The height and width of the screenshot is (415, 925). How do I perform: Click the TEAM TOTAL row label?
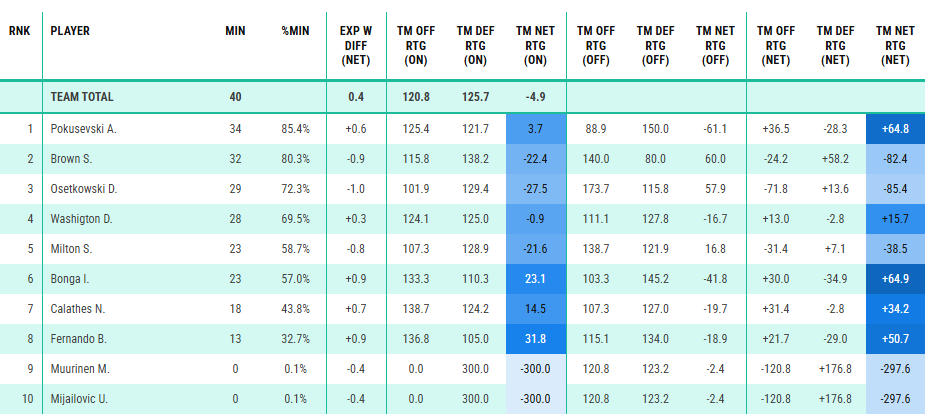82,98
